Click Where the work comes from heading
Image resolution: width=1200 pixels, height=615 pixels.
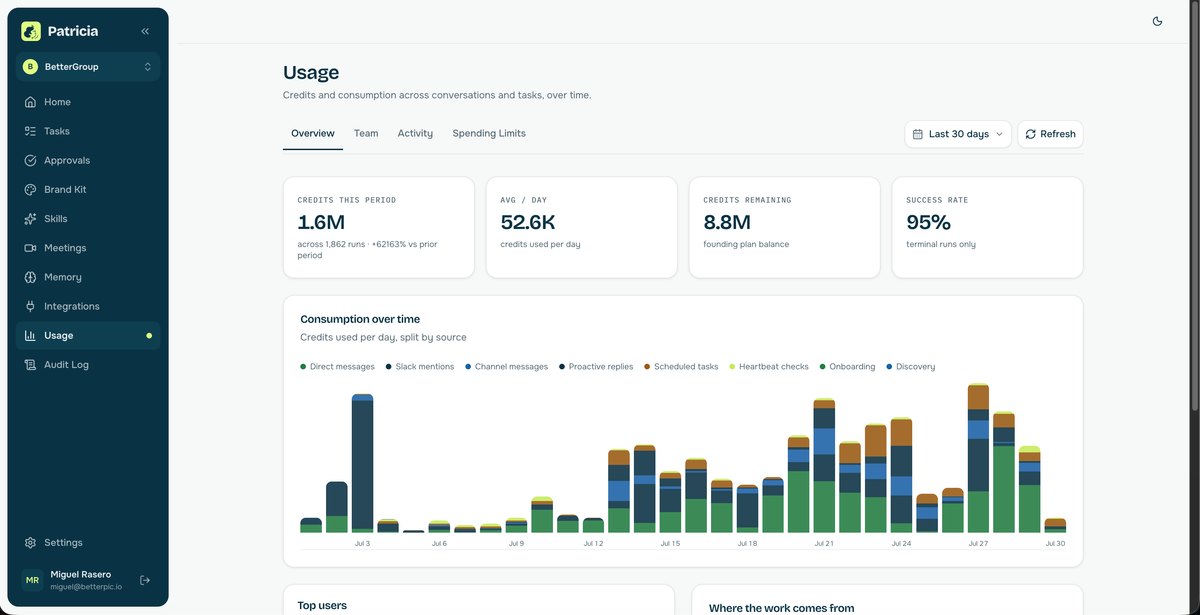tap(781, 608)
